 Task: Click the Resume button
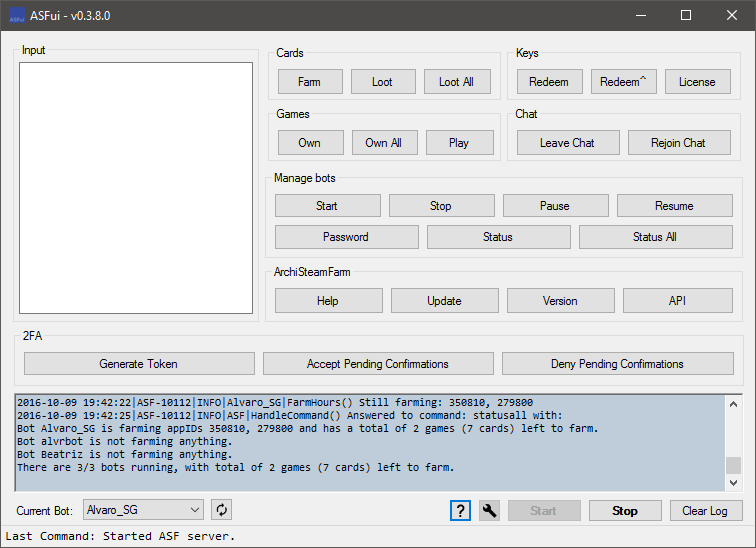[x=675, y=206]
